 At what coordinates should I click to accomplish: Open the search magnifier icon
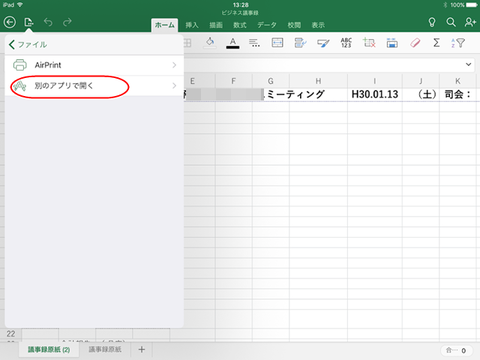(x=451, y=22)
